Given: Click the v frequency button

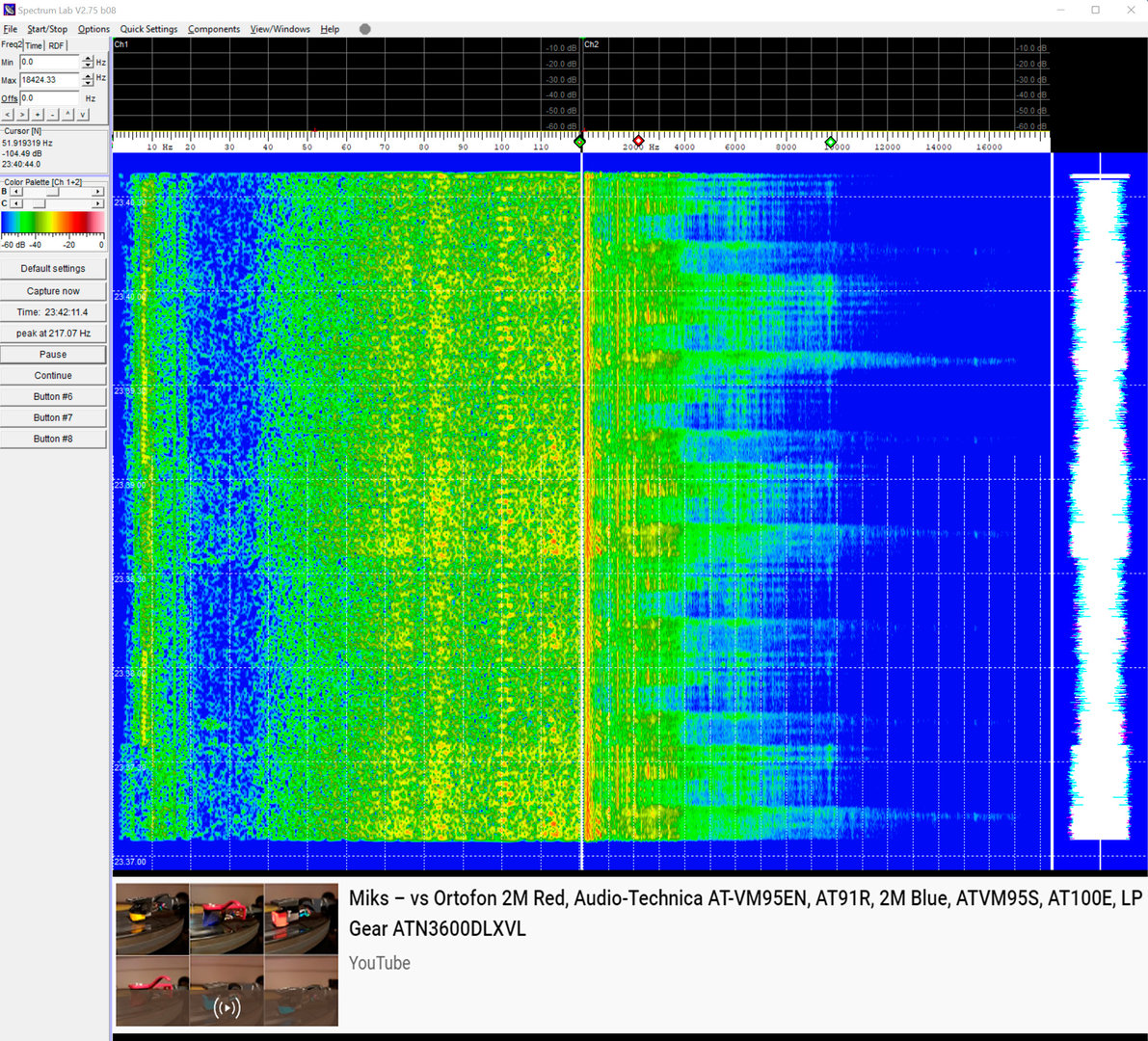Looking at the screenshot, I should pos(83,114).
